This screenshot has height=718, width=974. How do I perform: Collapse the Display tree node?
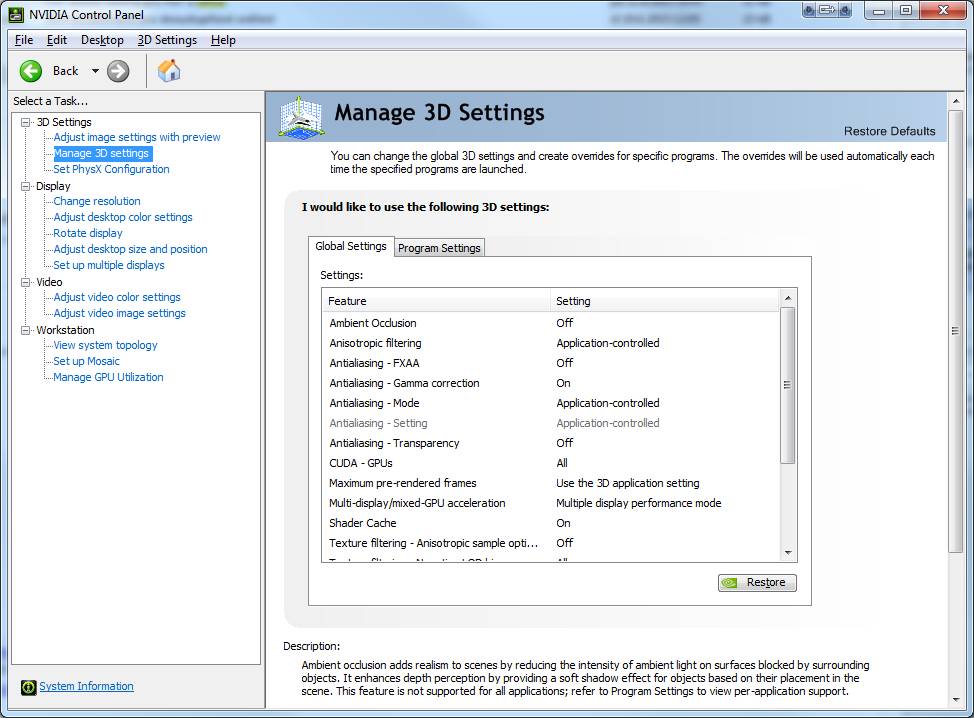click(x=25, y=186)
